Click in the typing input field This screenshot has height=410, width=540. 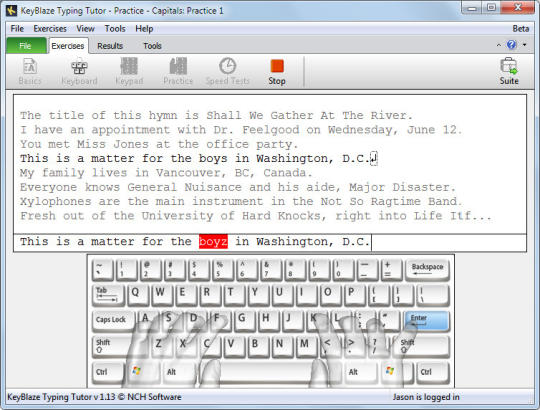click(x=270, y=242)
